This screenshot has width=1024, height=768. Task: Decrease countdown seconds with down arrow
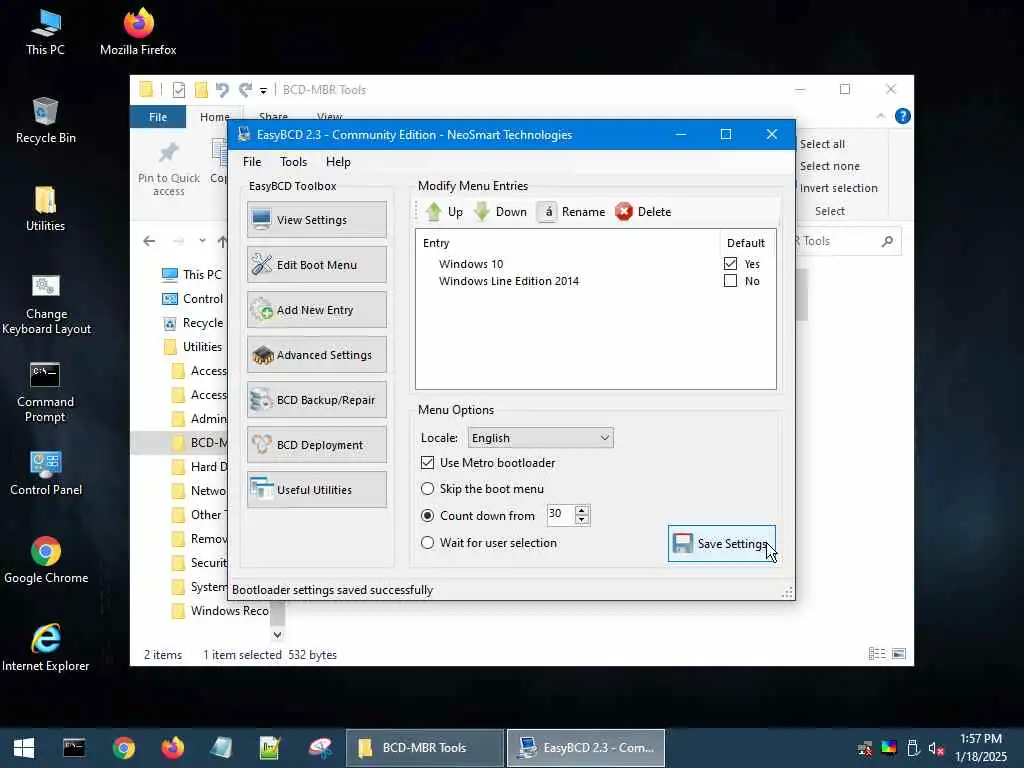[582, 520]
